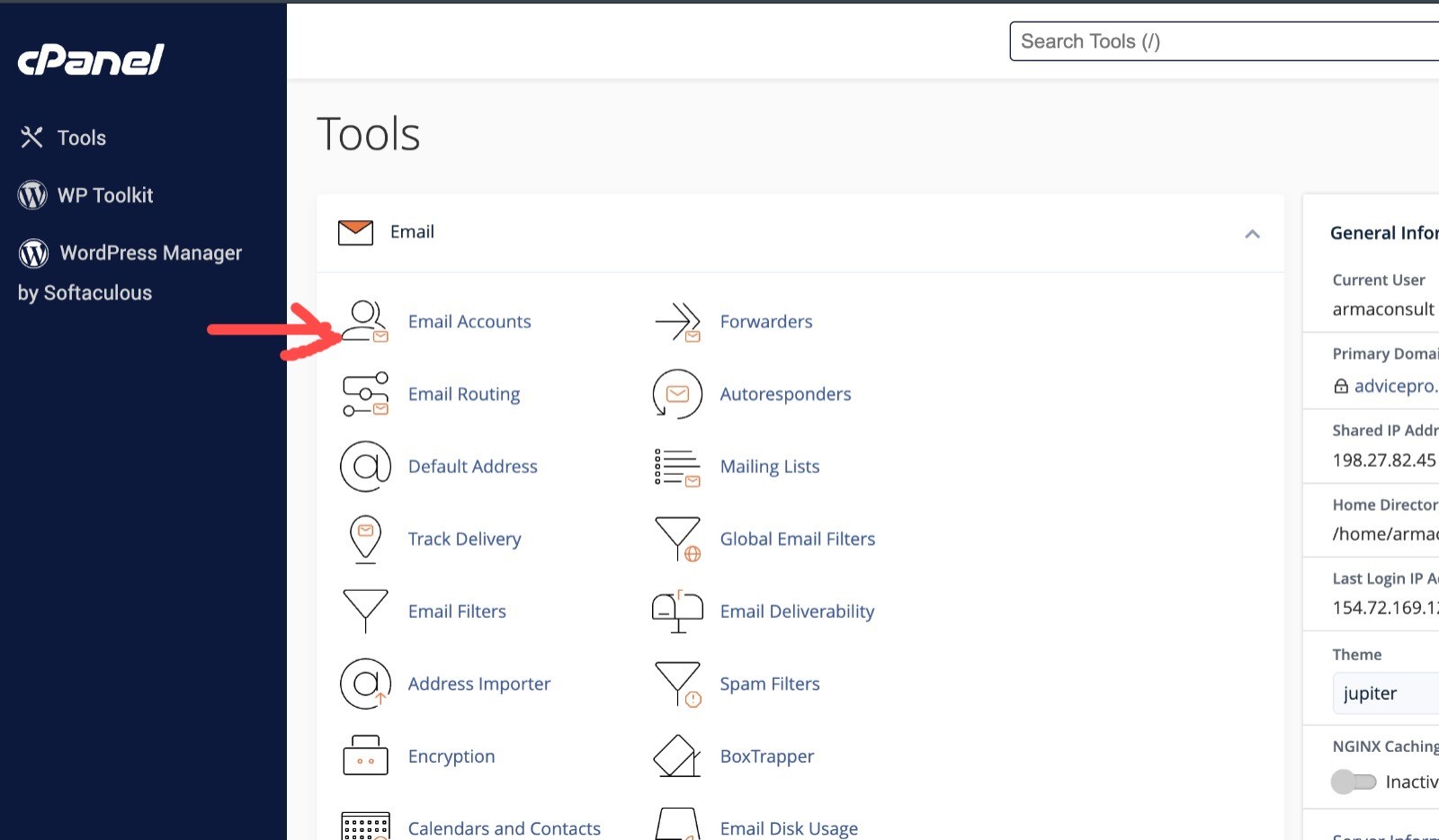Open the Email Deliverability mailbox icon
The width and height of the screenshot is (1439, 840).
coord(677,612)
